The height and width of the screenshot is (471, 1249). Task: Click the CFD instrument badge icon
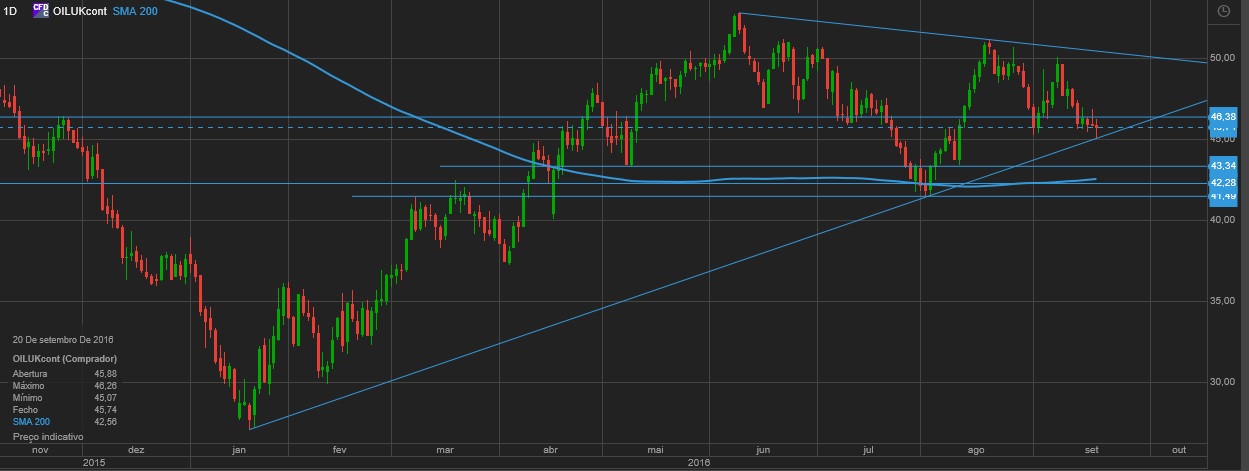coord(40,10)
